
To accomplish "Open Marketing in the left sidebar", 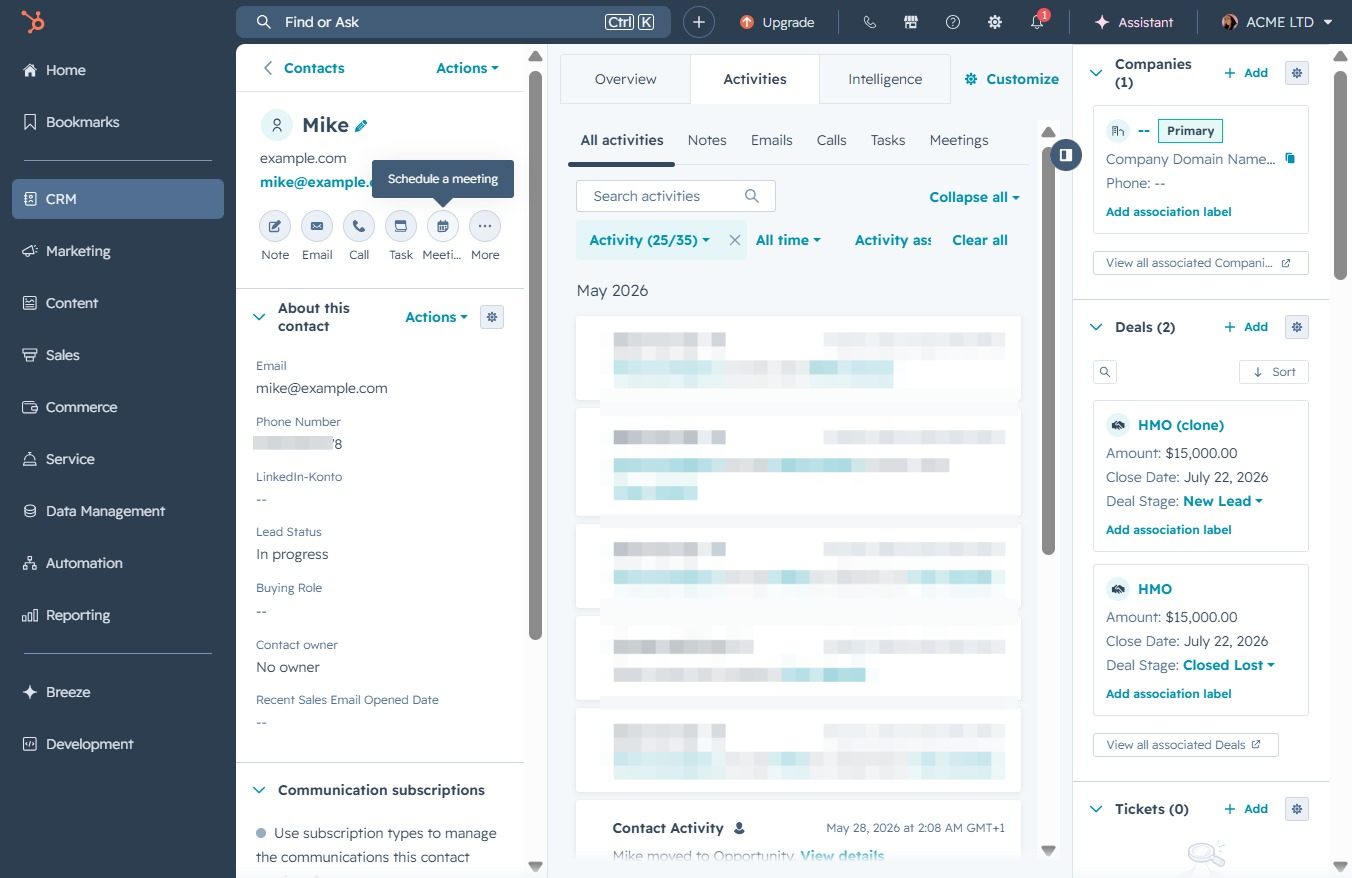I will [x=118, y=251].
